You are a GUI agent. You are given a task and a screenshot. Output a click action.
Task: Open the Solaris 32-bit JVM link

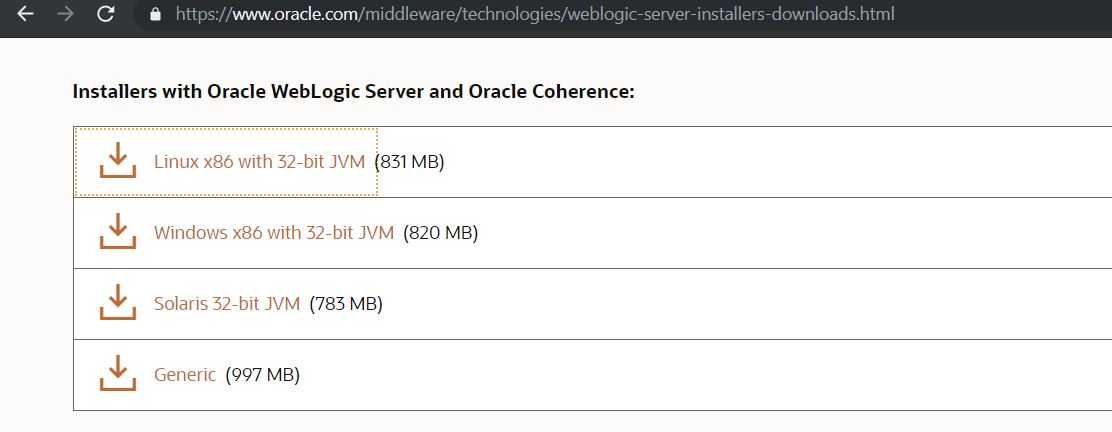[226, 304]
